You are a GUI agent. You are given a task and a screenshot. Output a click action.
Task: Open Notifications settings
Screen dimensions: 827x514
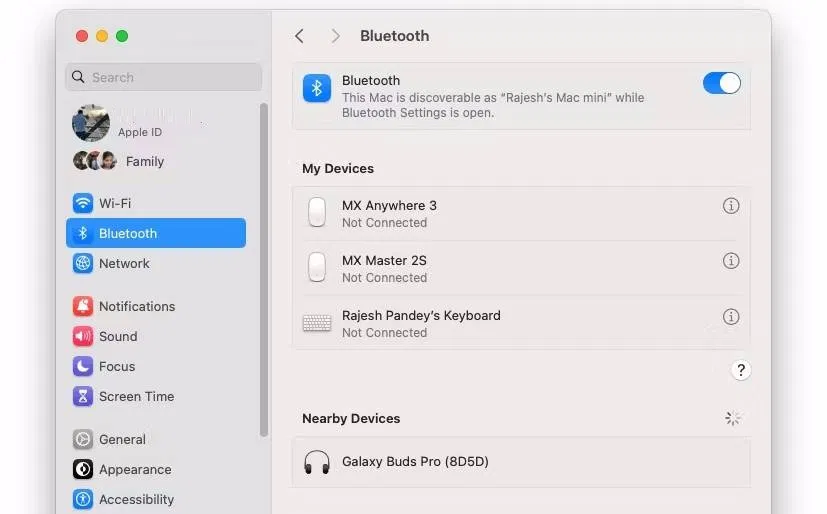coord(156,306)
